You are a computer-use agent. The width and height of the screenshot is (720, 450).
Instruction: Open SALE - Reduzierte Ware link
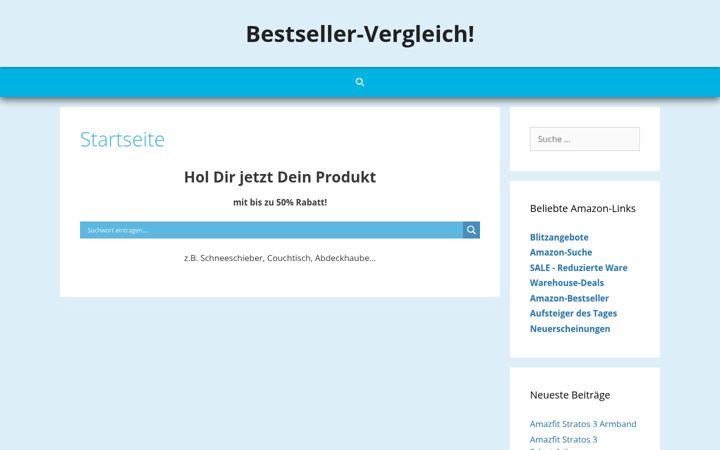pos(579,268)
